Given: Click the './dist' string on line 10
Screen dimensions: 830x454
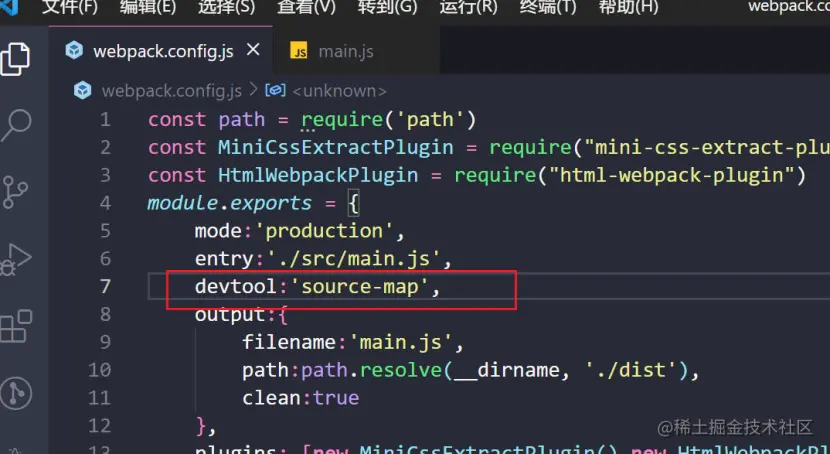Looking at the screenshot, I should (631, 370).
